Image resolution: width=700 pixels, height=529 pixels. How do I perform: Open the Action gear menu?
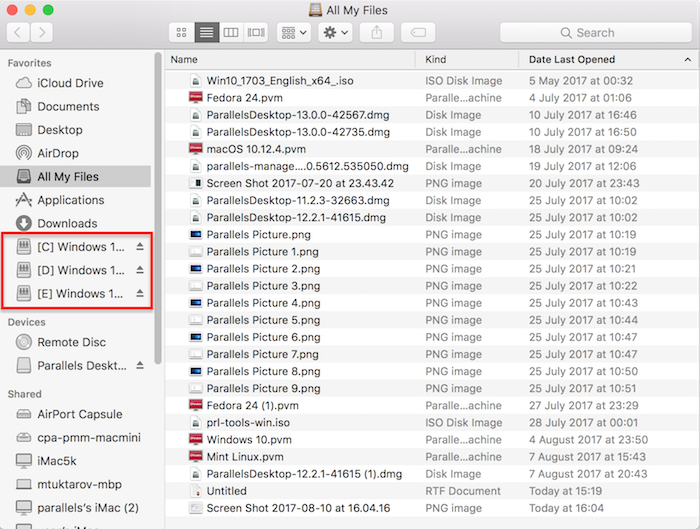click(x=335, y=33)
